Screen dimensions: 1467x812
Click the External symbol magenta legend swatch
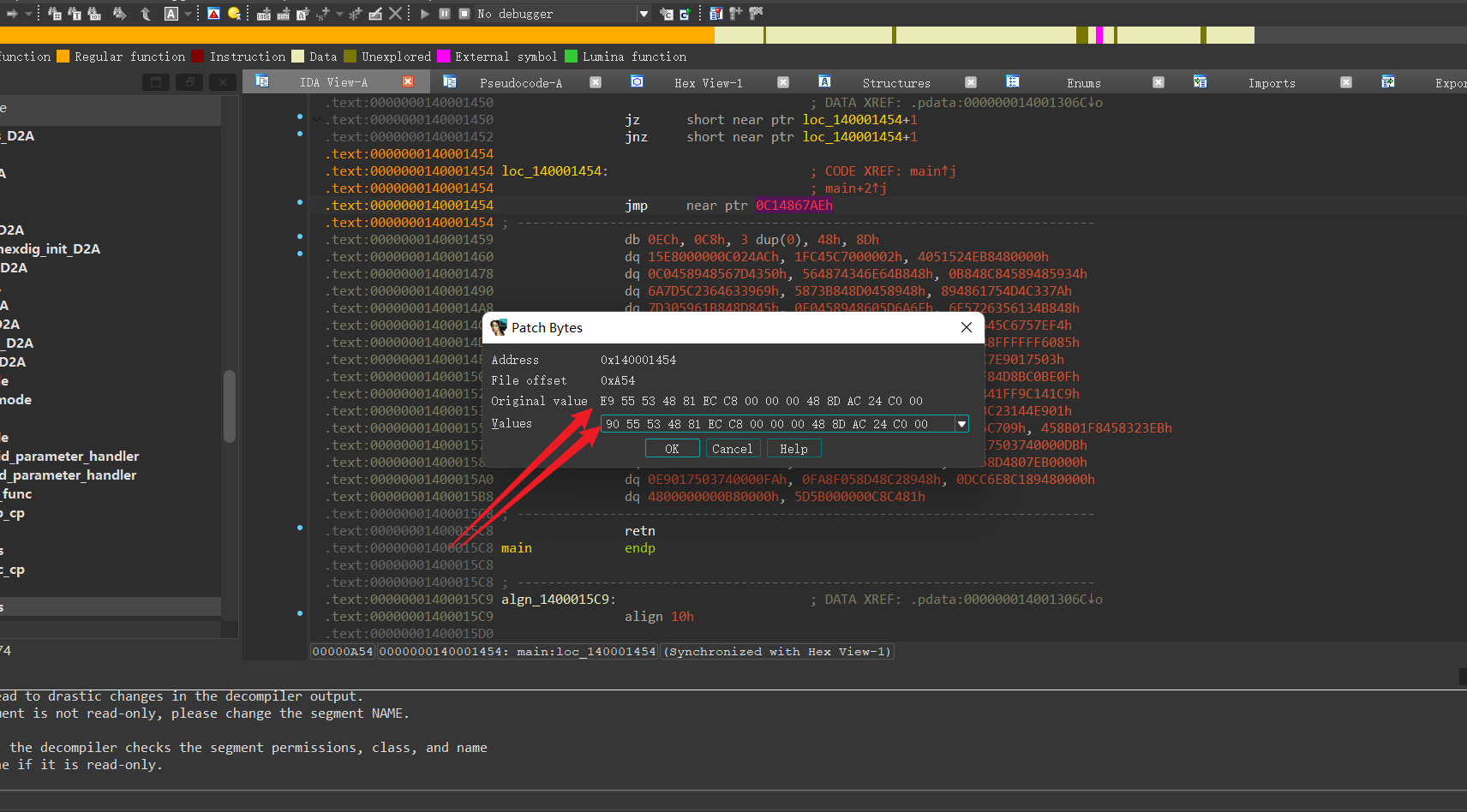point(443,57)
